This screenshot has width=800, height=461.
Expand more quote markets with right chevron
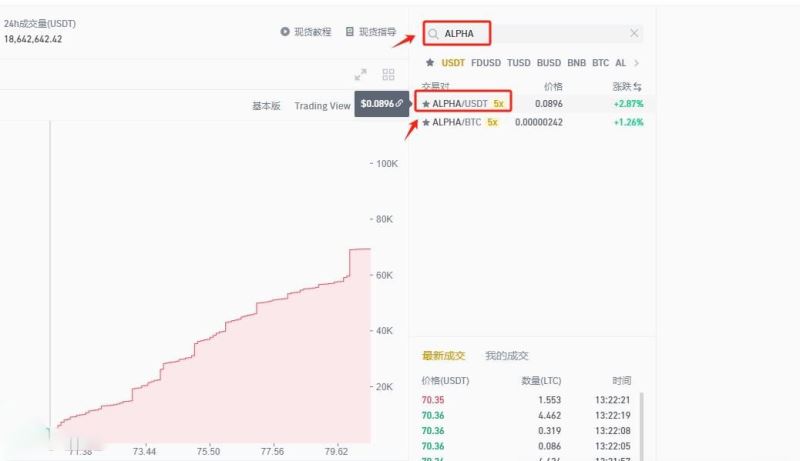pos(637,63)
